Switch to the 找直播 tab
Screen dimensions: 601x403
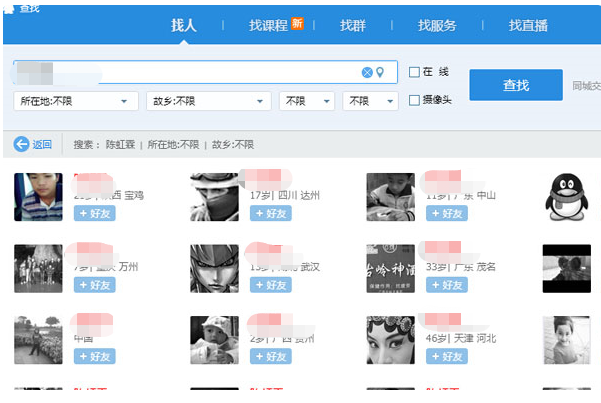pos(528,26)
